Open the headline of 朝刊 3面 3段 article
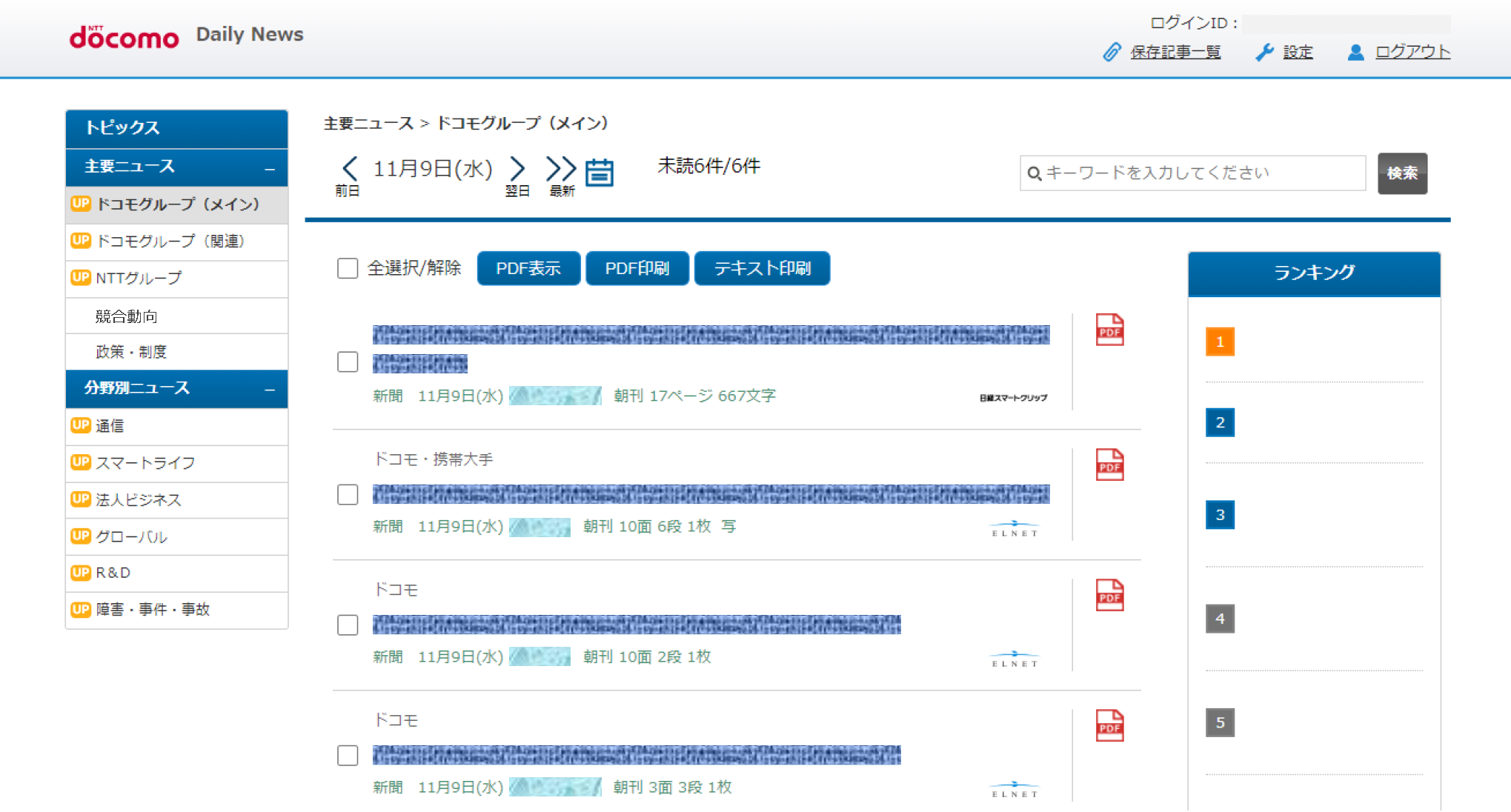 637,754
